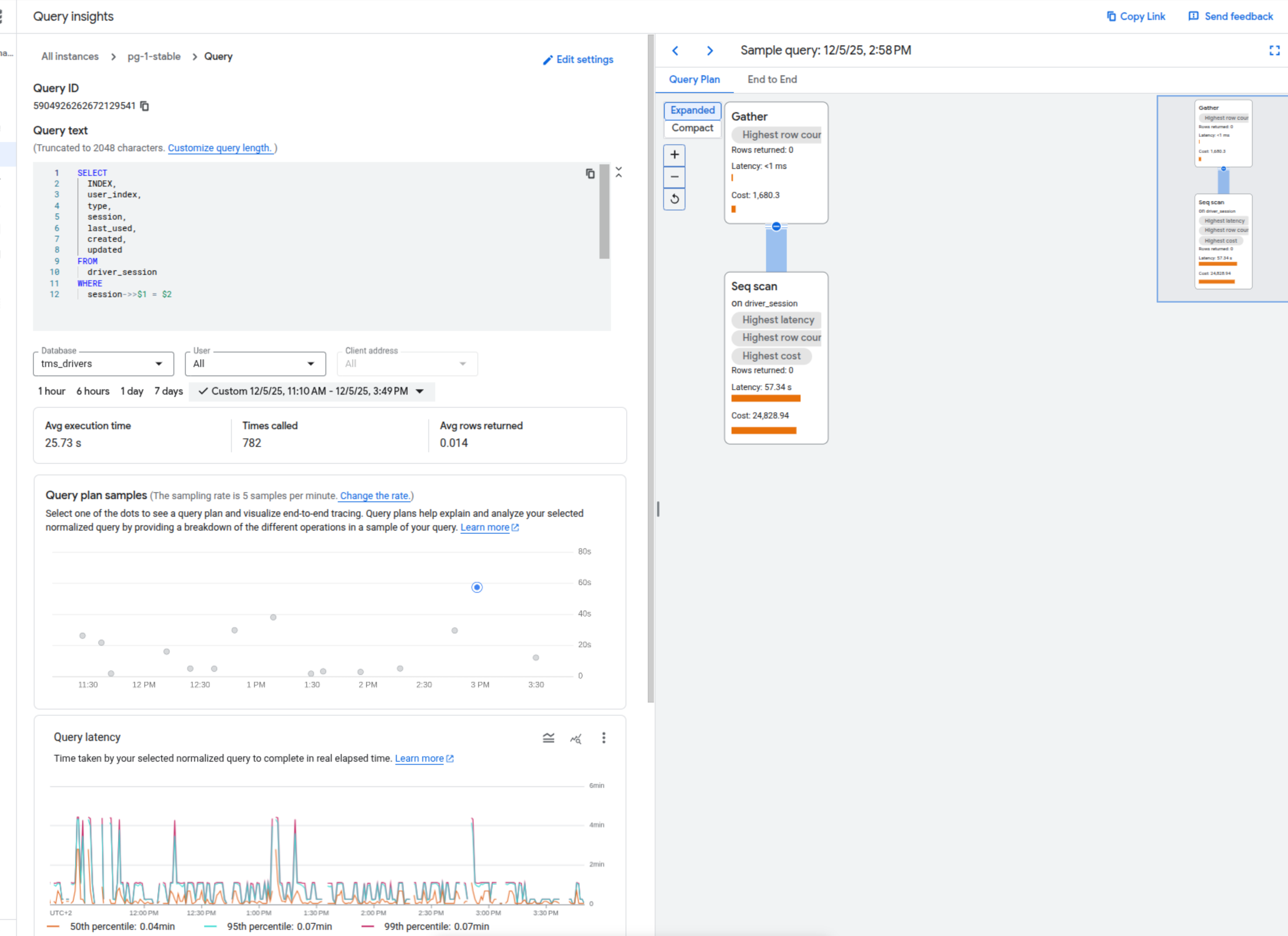Screen dimensions: 1288x936
Task: Switch to Compact plan view
Action: 692,128
